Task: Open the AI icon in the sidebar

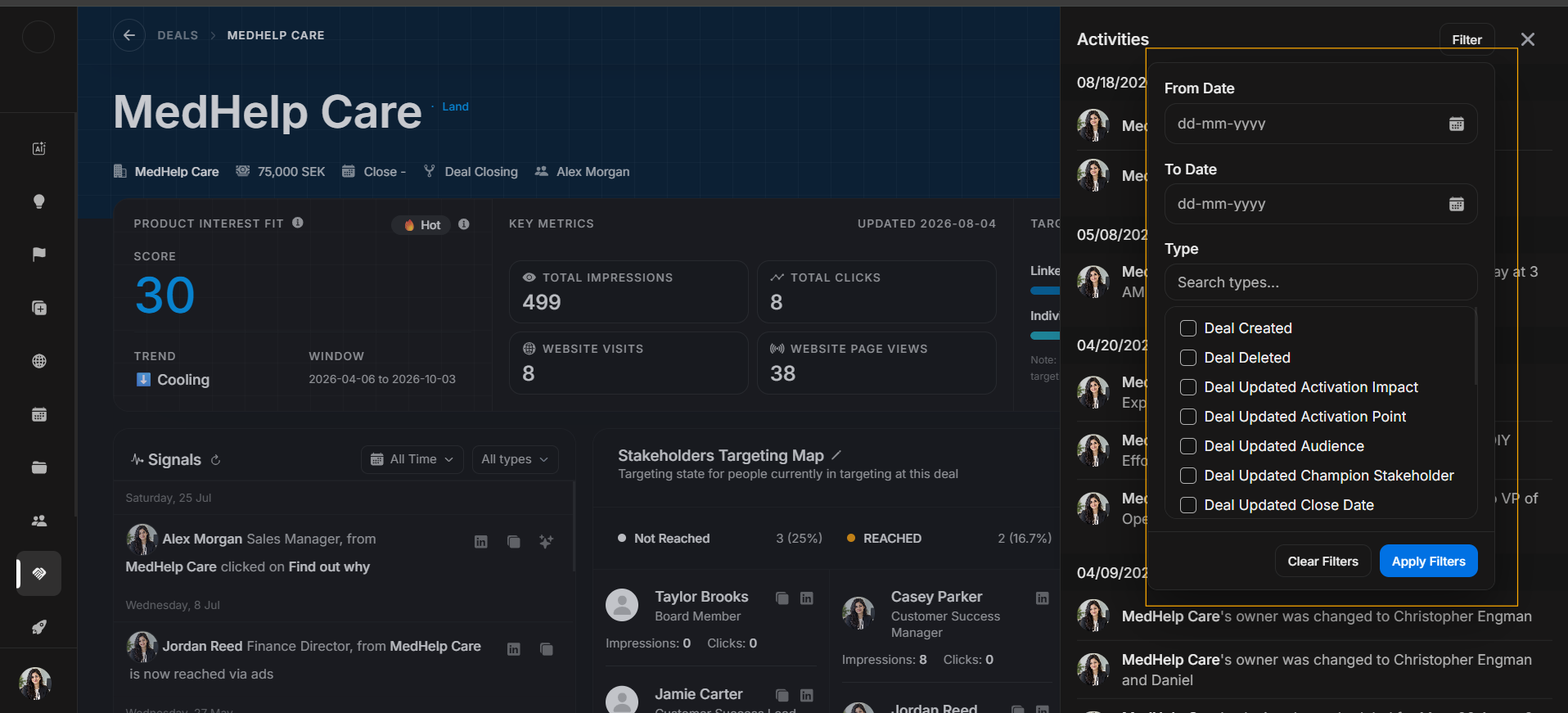Action: (38, 148)
